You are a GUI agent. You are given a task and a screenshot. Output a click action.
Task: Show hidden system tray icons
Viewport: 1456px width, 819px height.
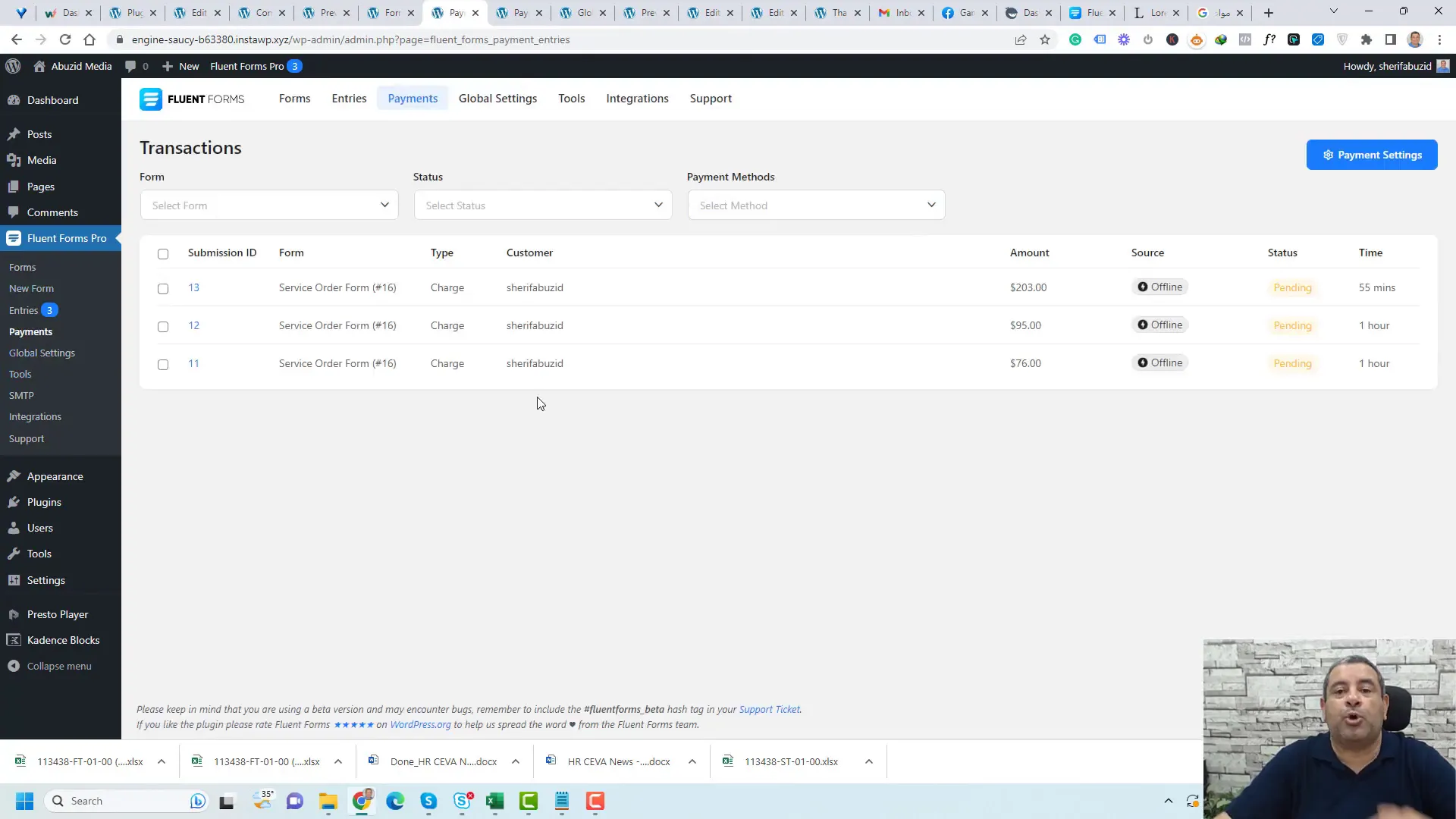[1169, 801]
